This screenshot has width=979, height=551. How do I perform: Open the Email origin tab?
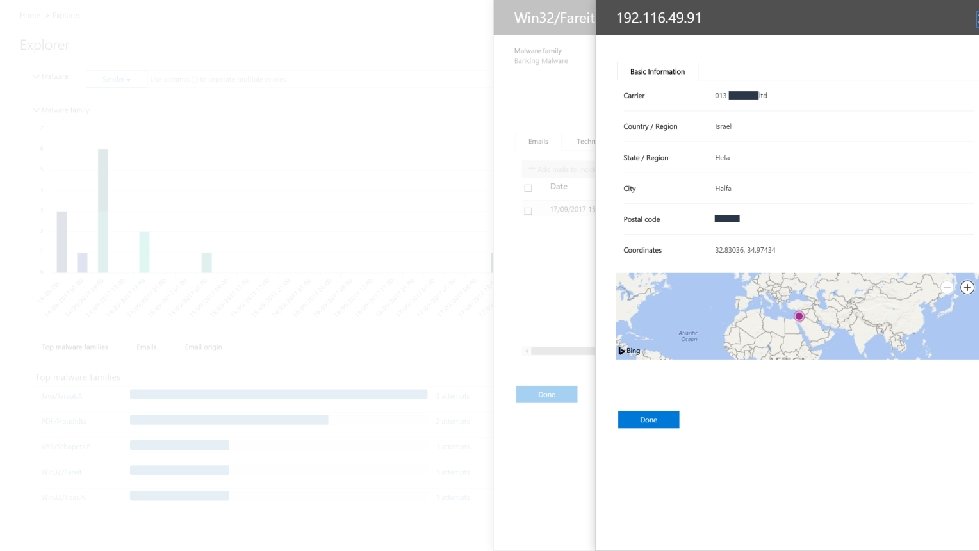pos(204,347)
